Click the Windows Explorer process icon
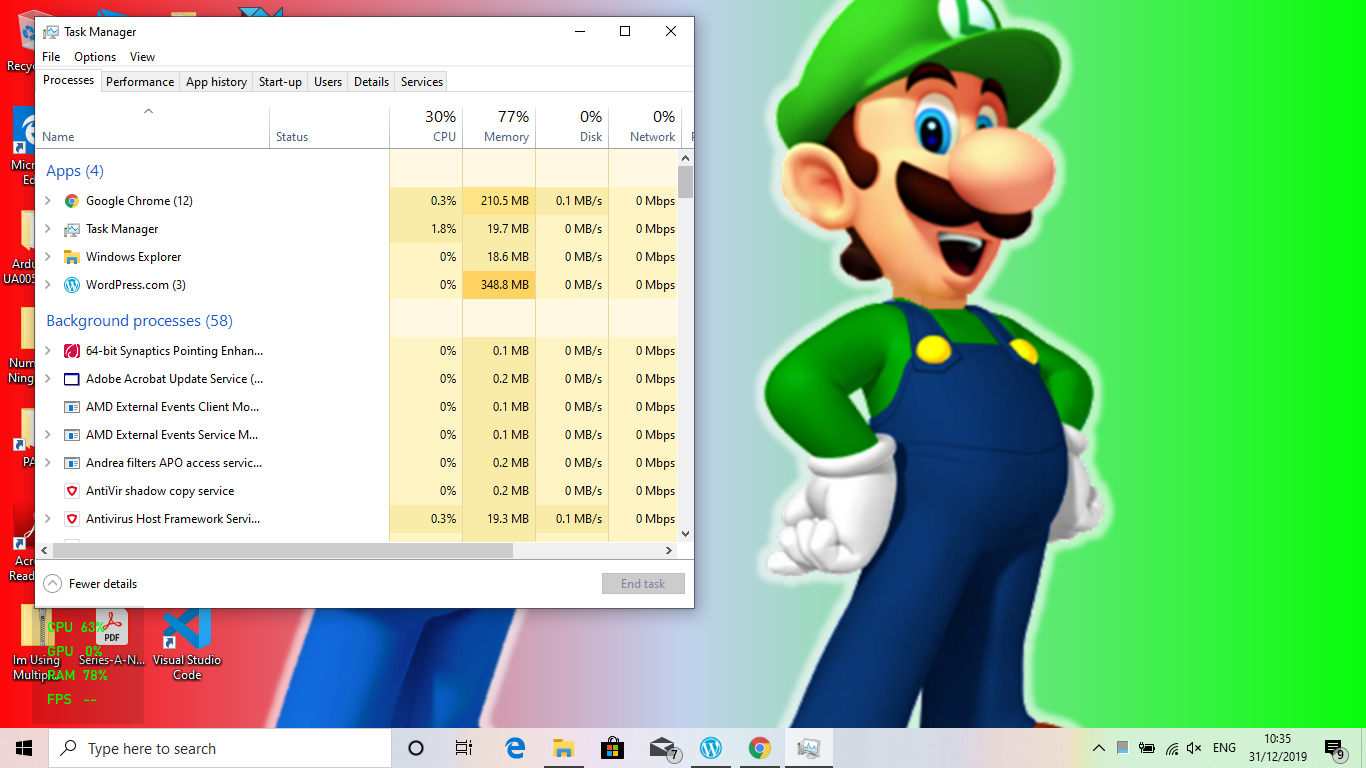 tap(72, 257)
